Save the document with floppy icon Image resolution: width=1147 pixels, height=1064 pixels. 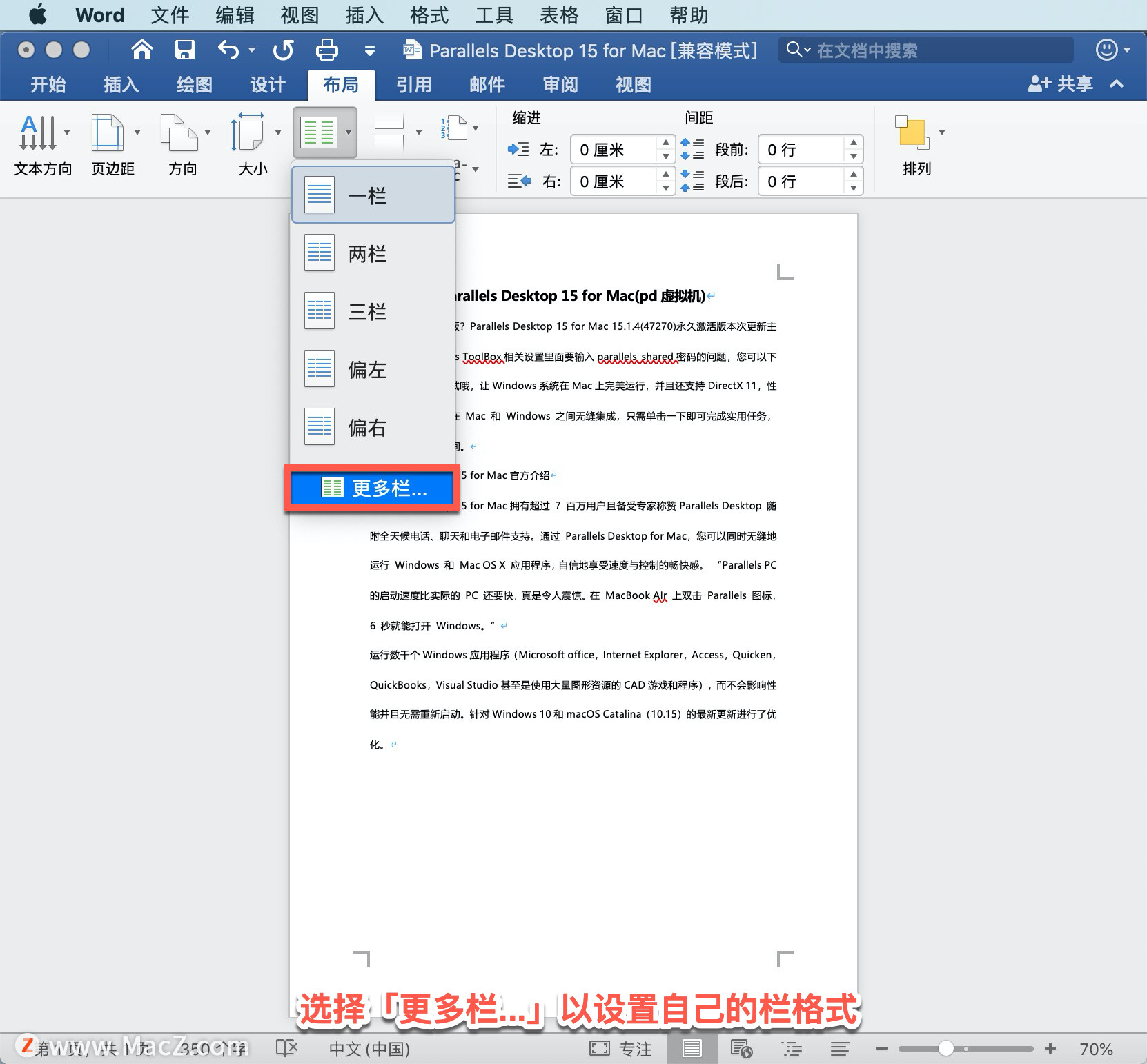click(x=184, y=50)
